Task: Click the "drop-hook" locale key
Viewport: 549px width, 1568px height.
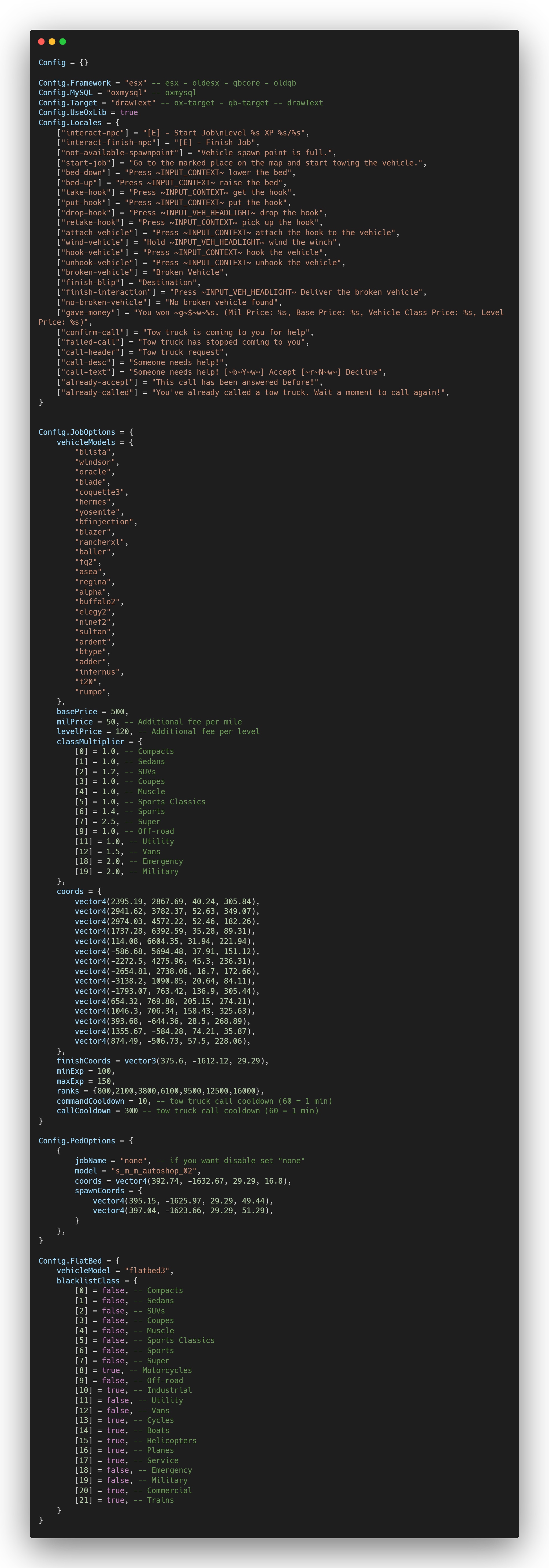Action: click(88, 212)
